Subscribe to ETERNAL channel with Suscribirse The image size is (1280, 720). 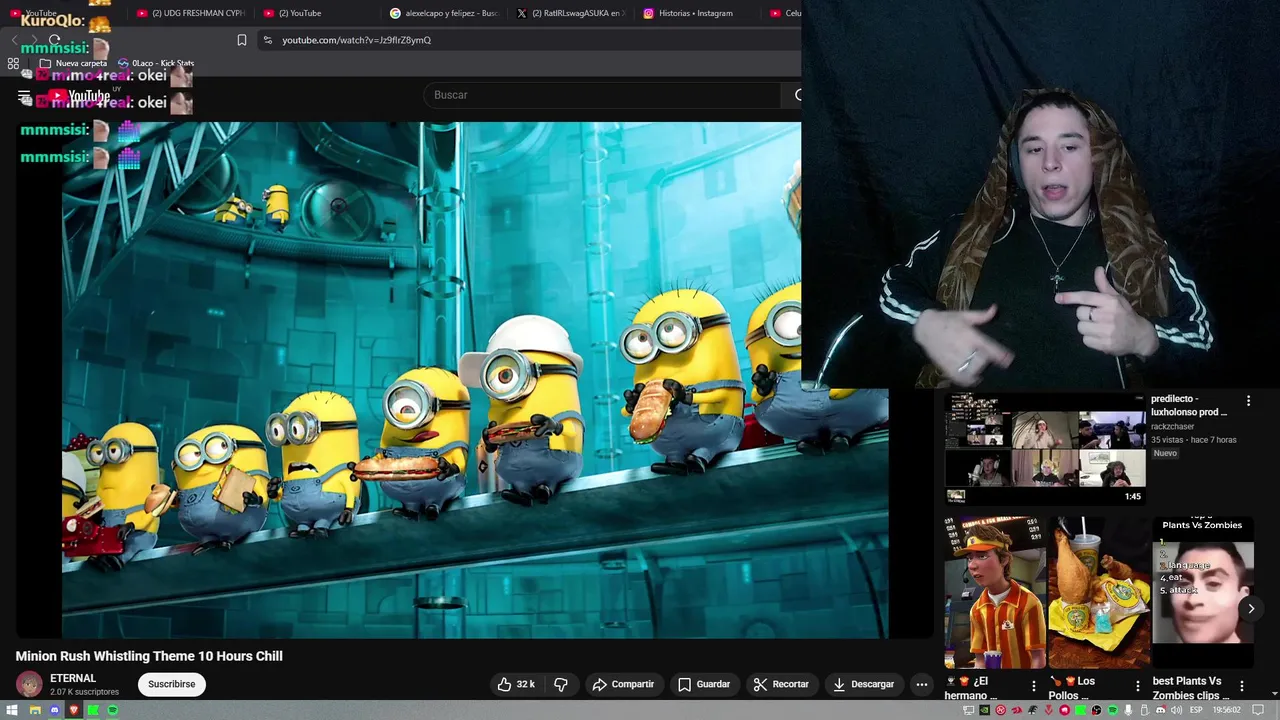pos(172,684)
